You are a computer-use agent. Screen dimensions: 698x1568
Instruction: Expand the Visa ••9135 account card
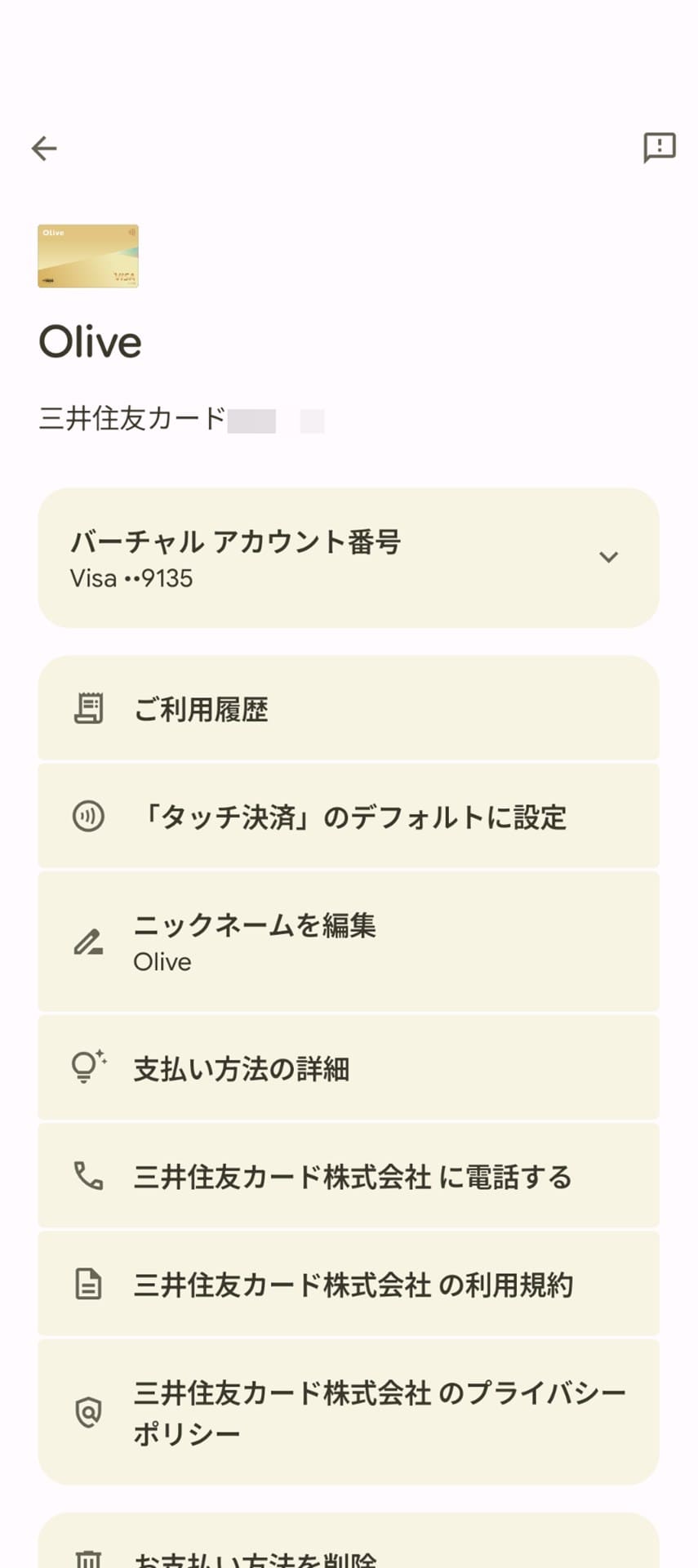click(349, 559)
